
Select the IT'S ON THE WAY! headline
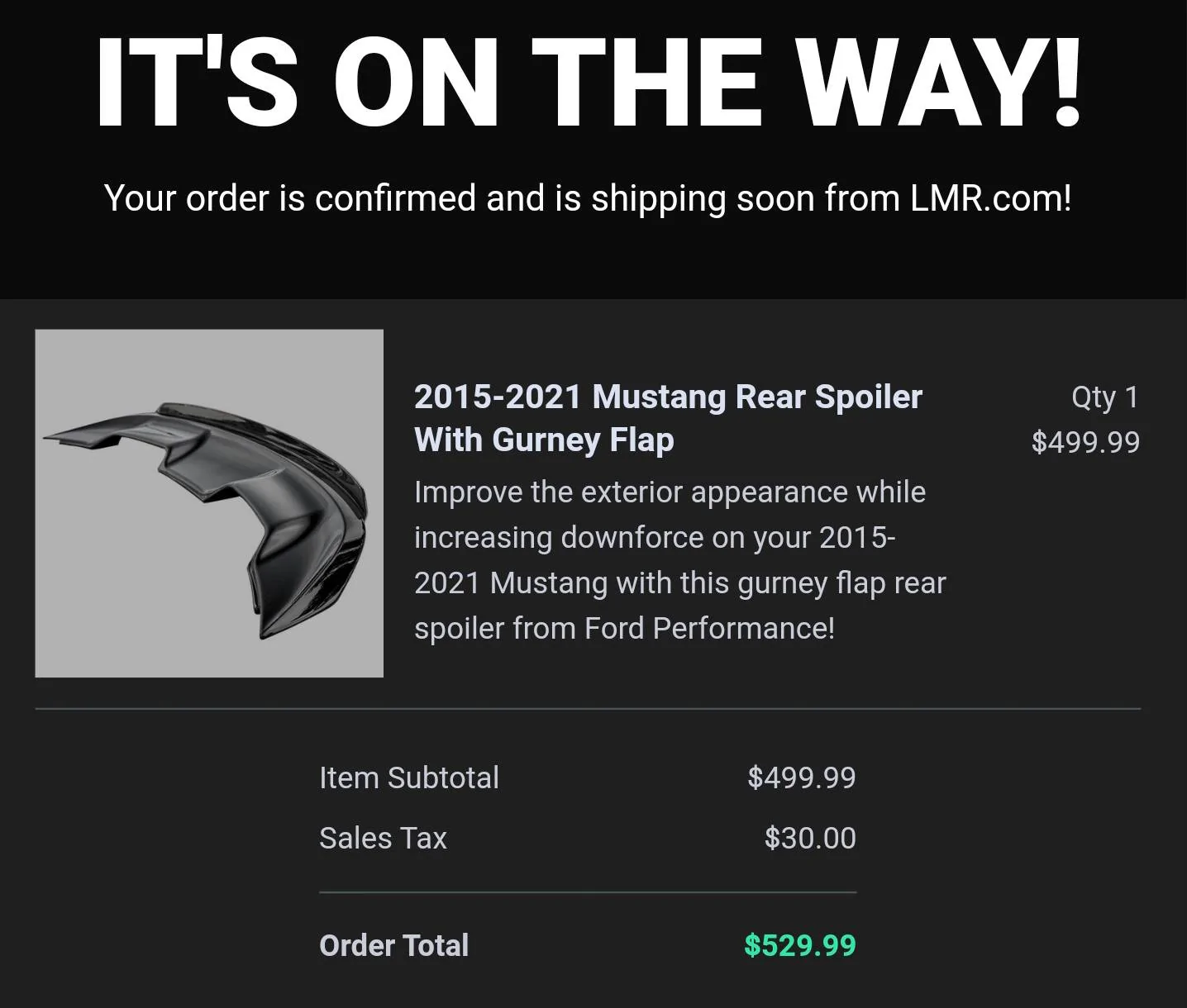(589, 83)
